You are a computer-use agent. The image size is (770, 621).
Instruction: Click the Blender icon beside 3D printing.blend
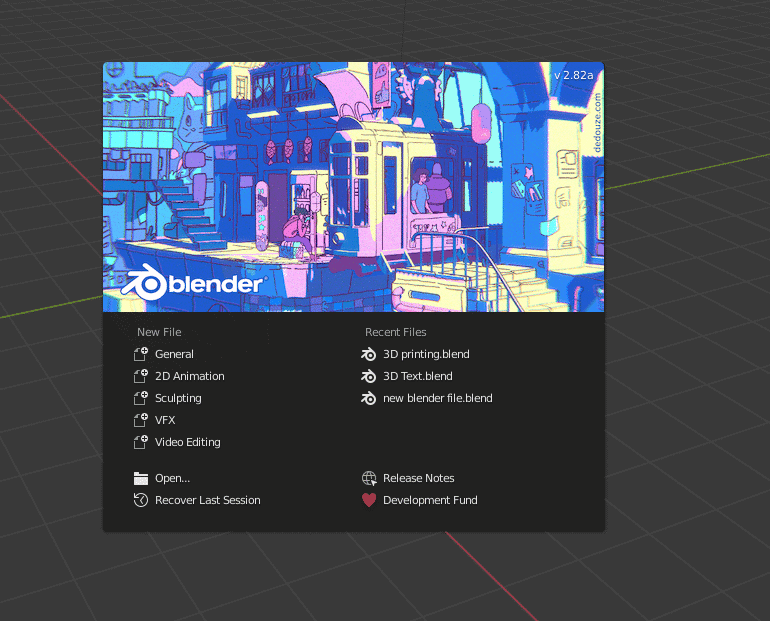point(368,354)
